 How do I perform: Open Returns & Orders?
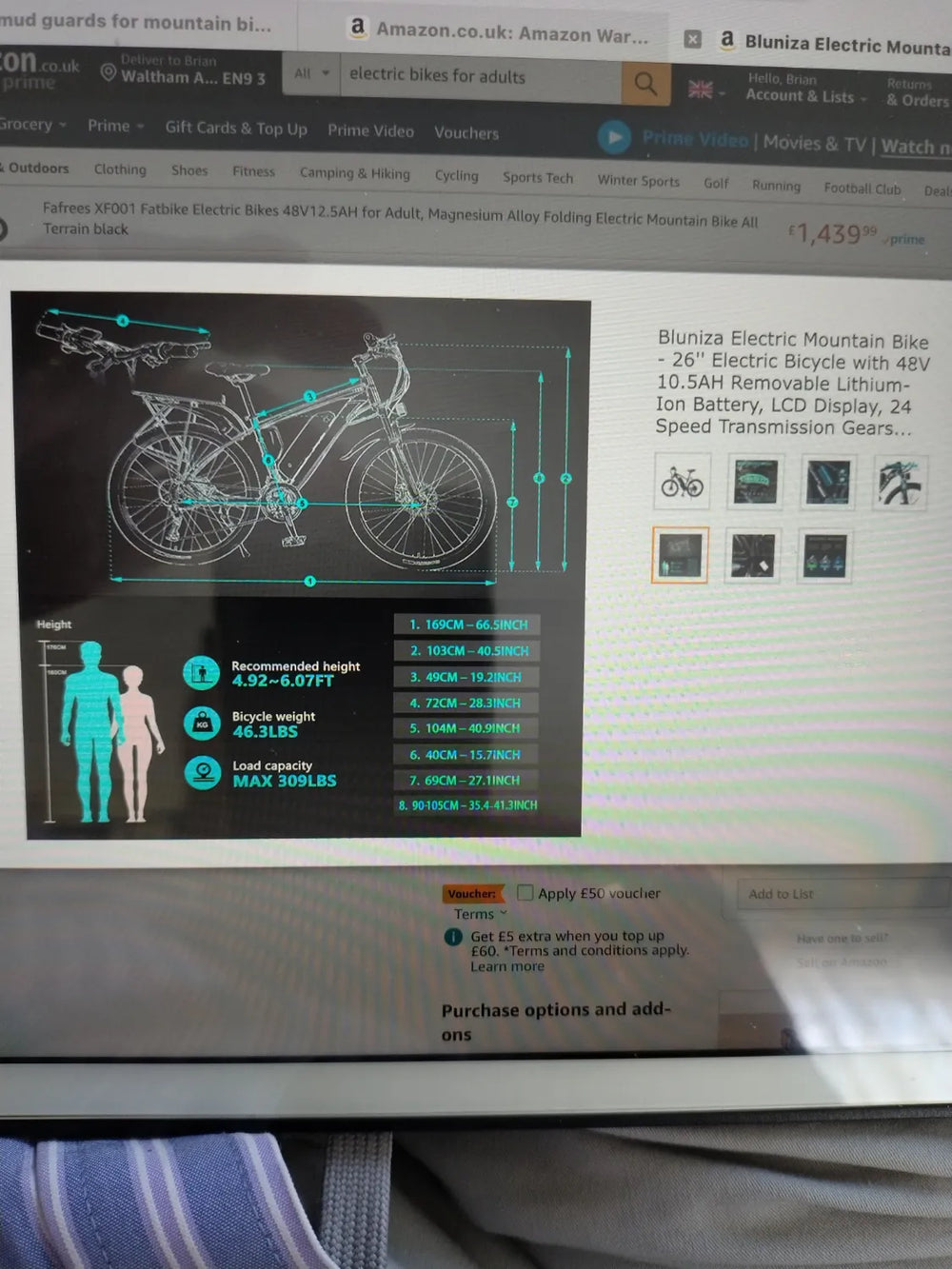[x=918, y=92]
